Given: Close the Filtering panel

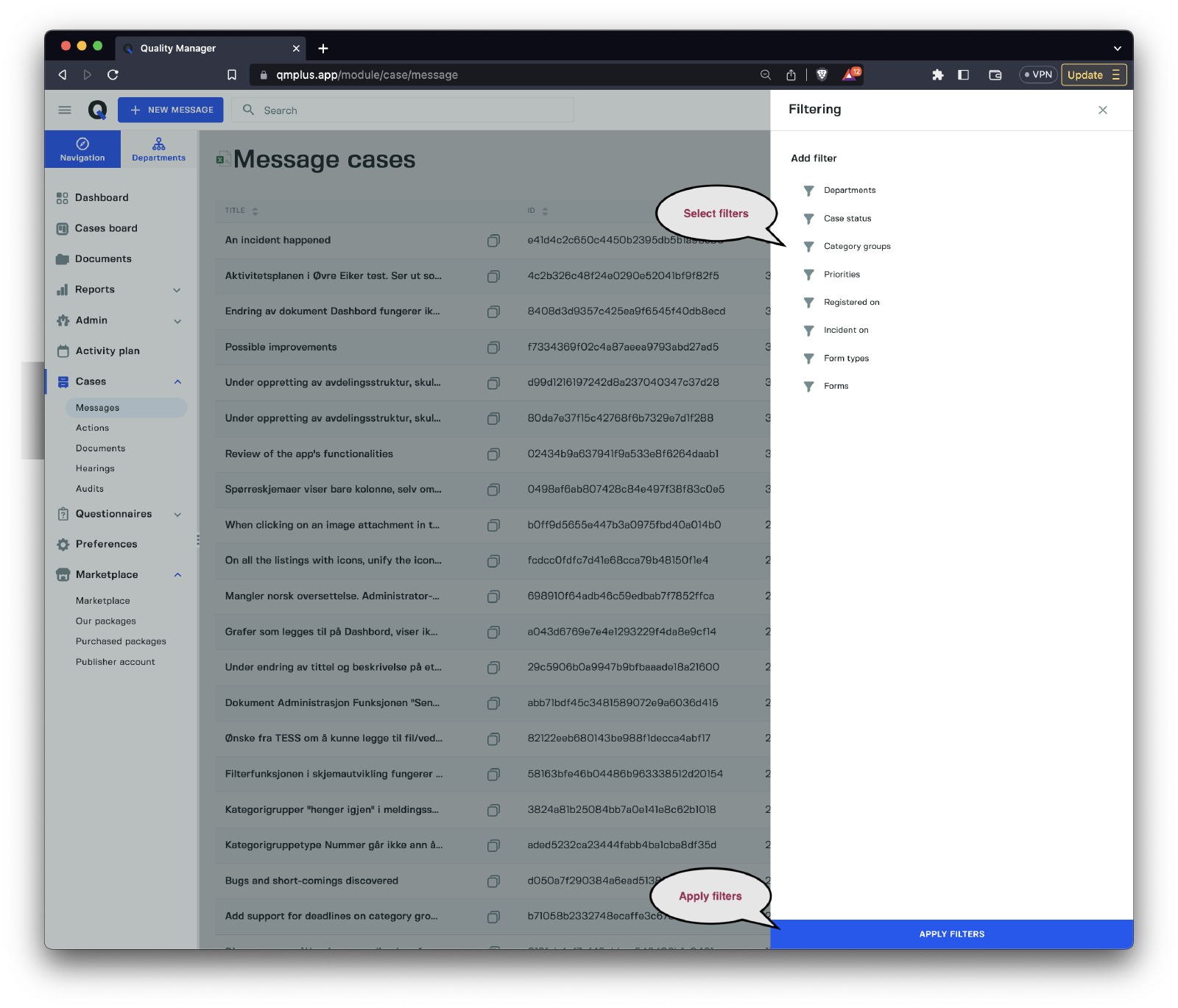Looking at the screenshot, I should click(1102, 110).
